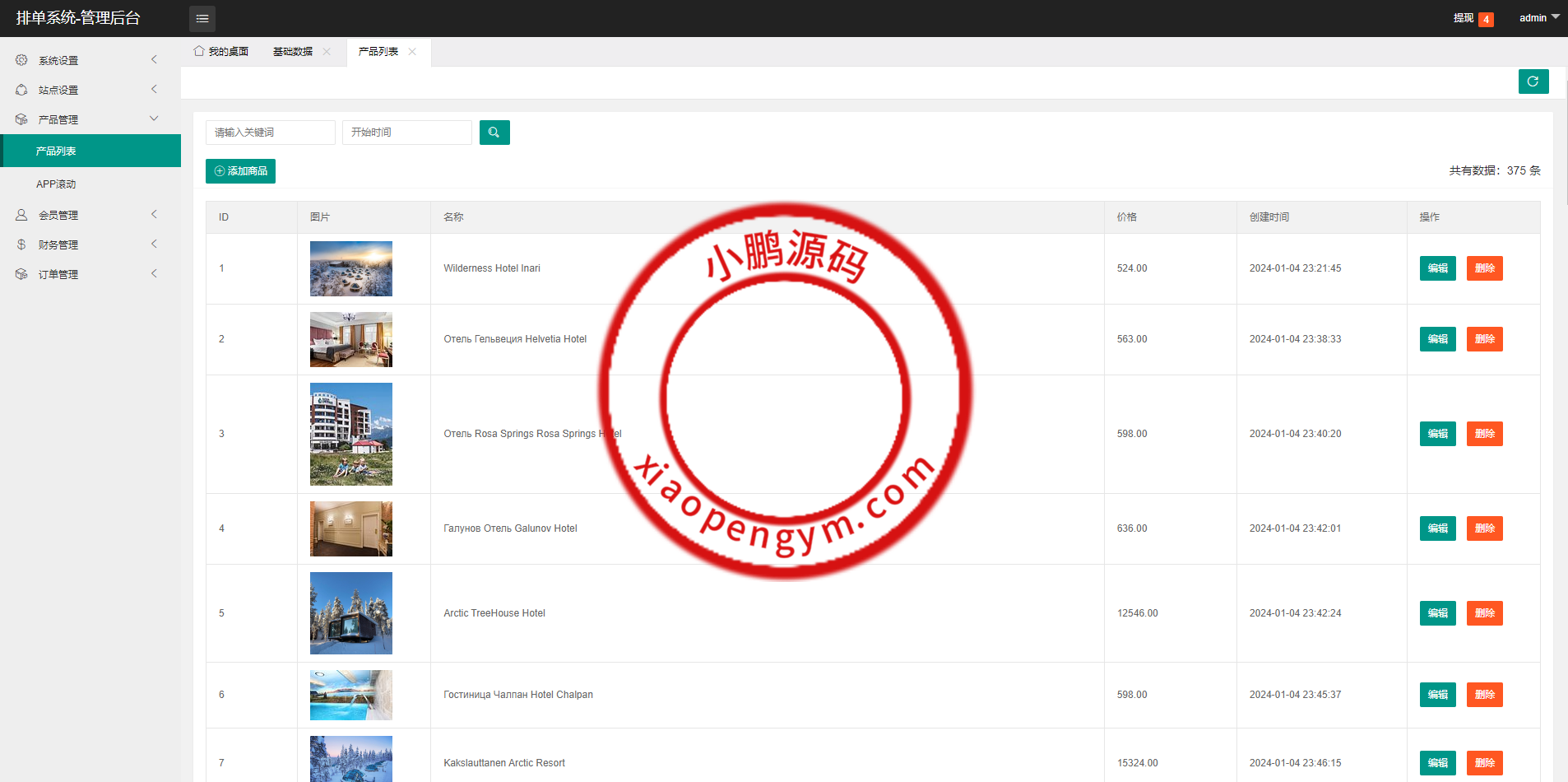Image resolution: width=1568 pixels, height=782 pixels.
Task: Open the admin user dropdown
Action: (x=1538, y=17)
